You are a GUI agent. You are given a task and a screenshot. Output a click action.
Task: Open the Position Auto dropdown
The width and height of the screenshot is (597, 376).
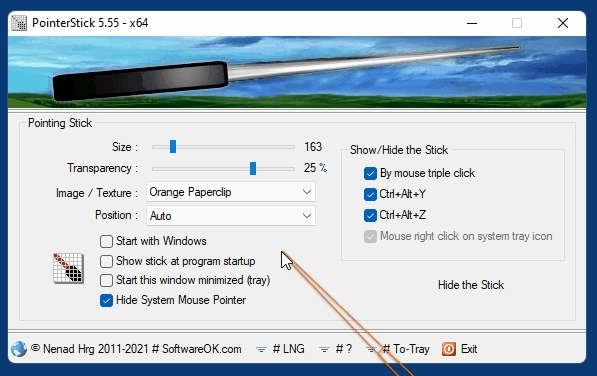pos(231,216)
